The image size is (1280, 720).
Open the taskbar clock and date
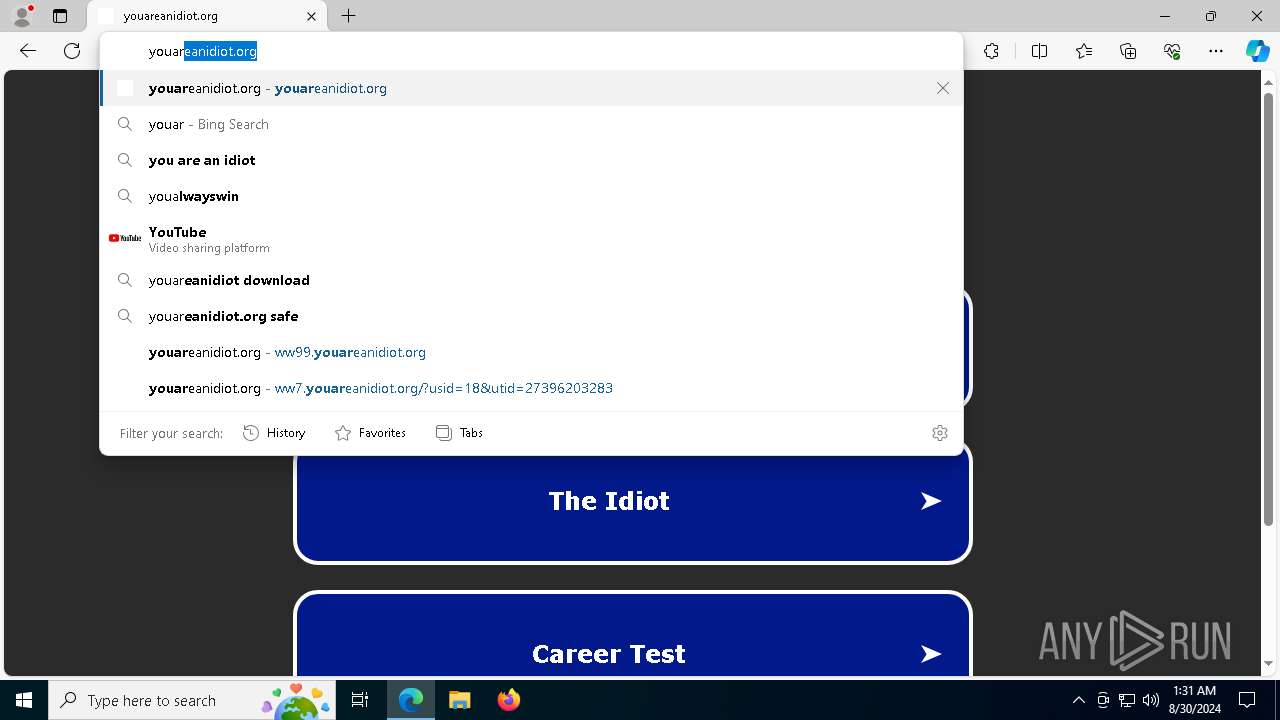[1194, 700]
